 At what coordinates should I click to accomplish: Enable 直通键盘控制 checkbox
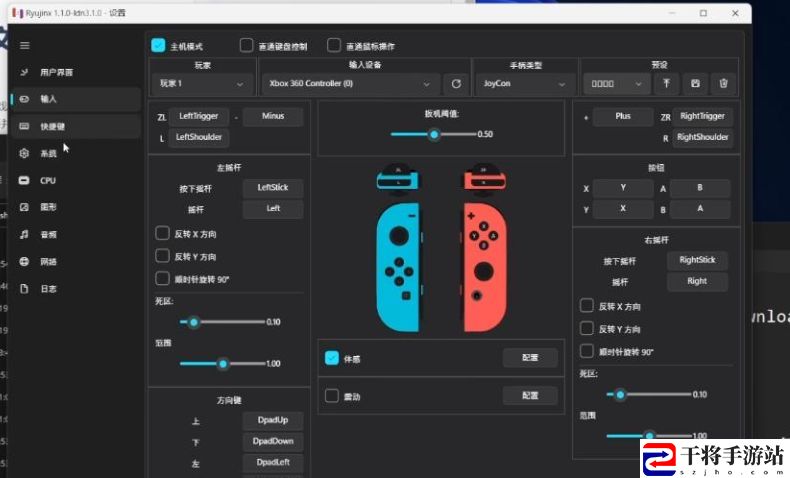(246, 45)
